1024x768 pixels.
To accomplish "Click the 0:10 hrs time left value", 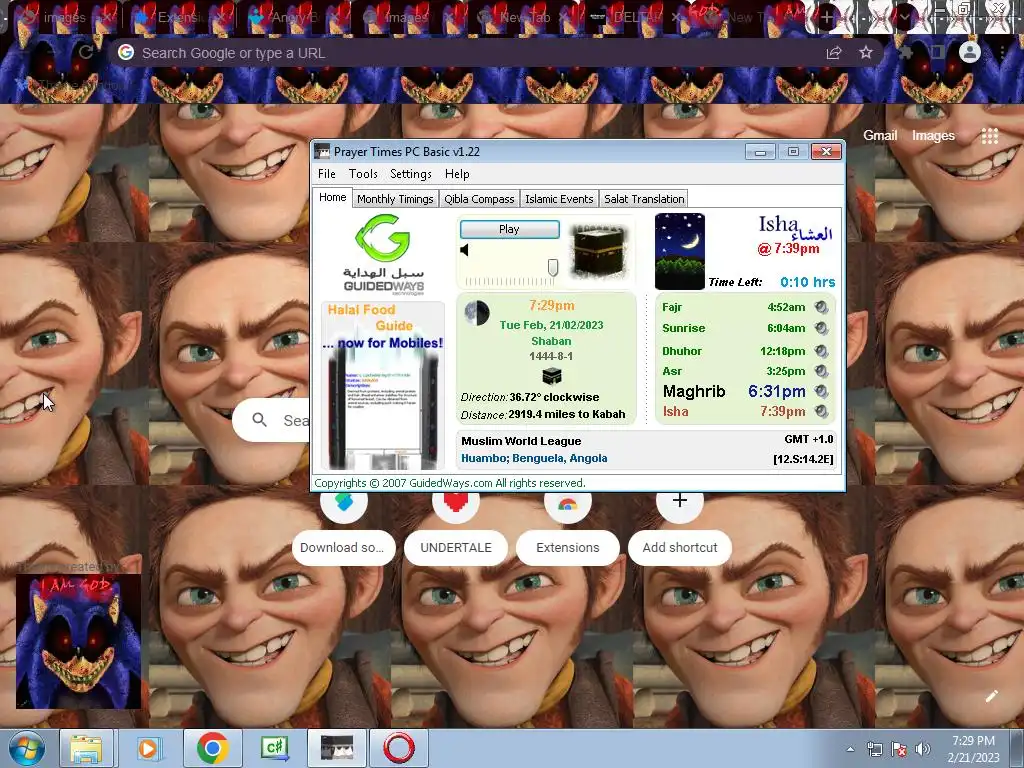I will point(808,282).
